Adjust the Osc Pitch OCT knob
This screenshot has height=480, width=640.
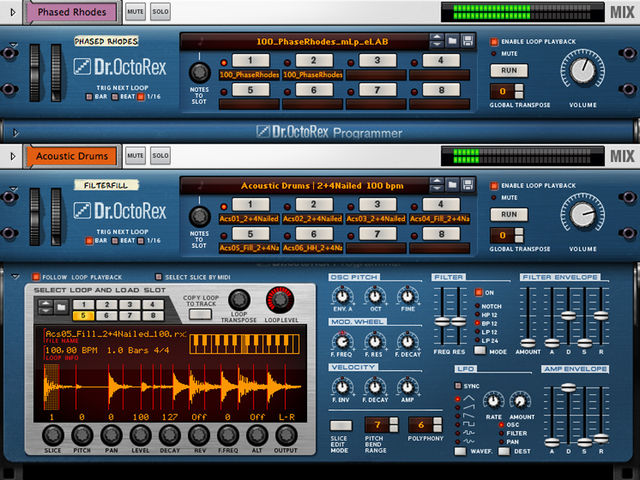coord(375,295)
